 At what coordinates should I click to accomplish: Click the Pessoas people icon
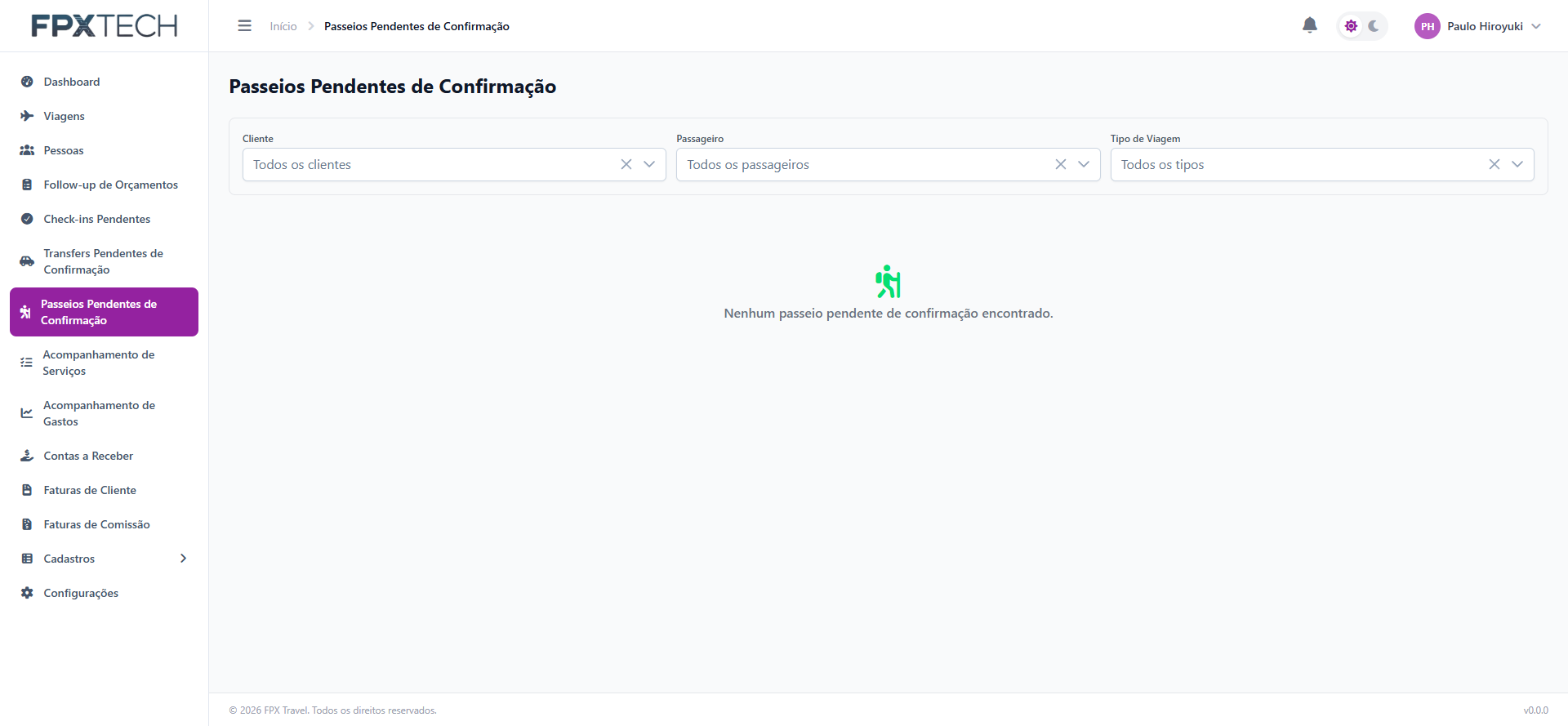point(27,150)
